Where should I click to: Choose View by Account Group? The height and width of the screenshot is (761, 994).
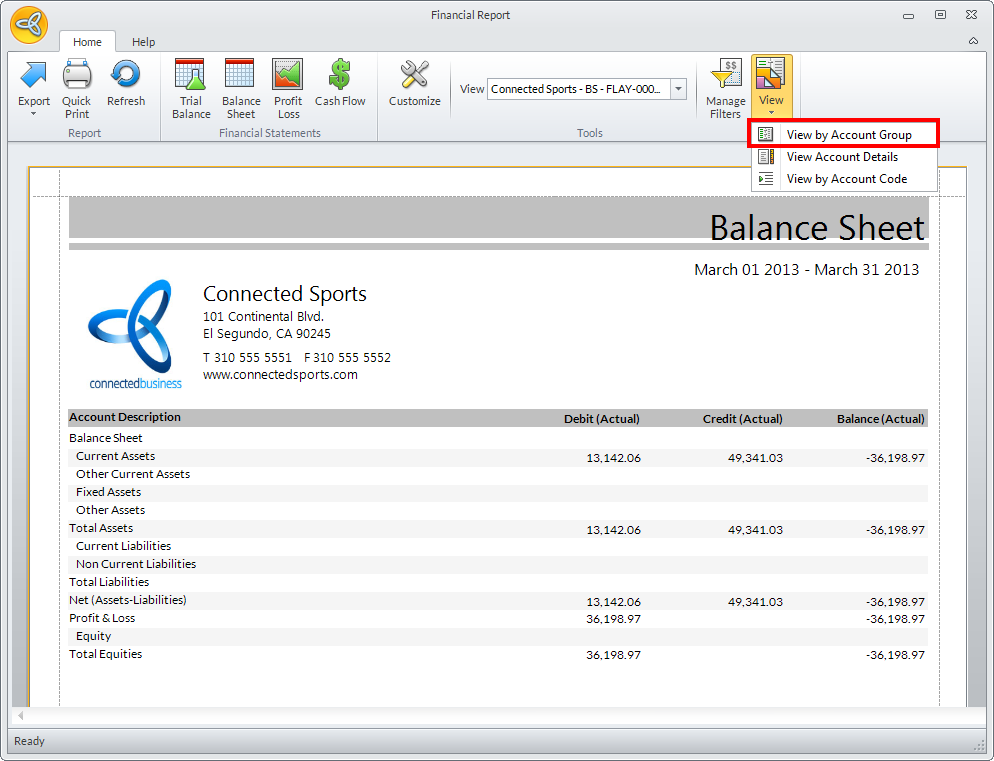848,135
